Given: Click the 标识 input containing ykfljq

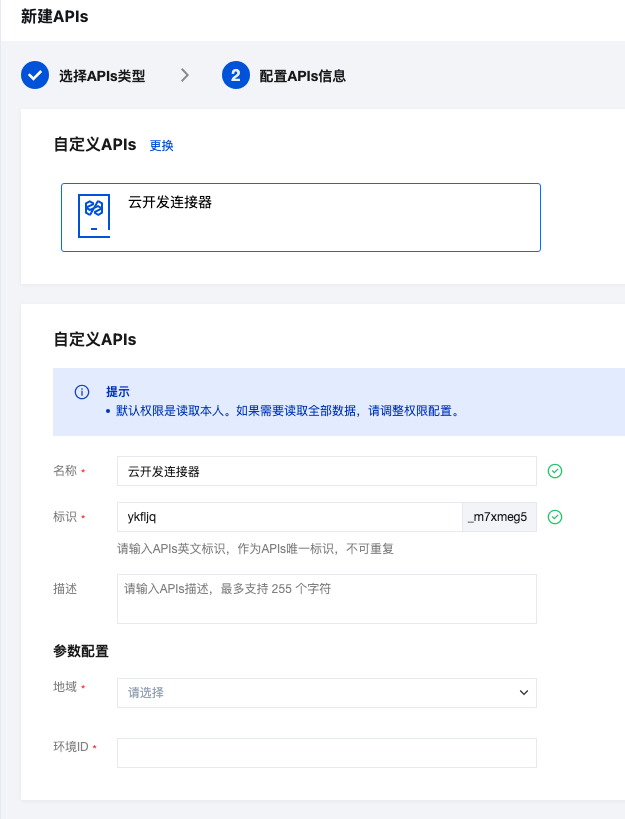Looking at the screenshot, I should (x=290, y=517).
